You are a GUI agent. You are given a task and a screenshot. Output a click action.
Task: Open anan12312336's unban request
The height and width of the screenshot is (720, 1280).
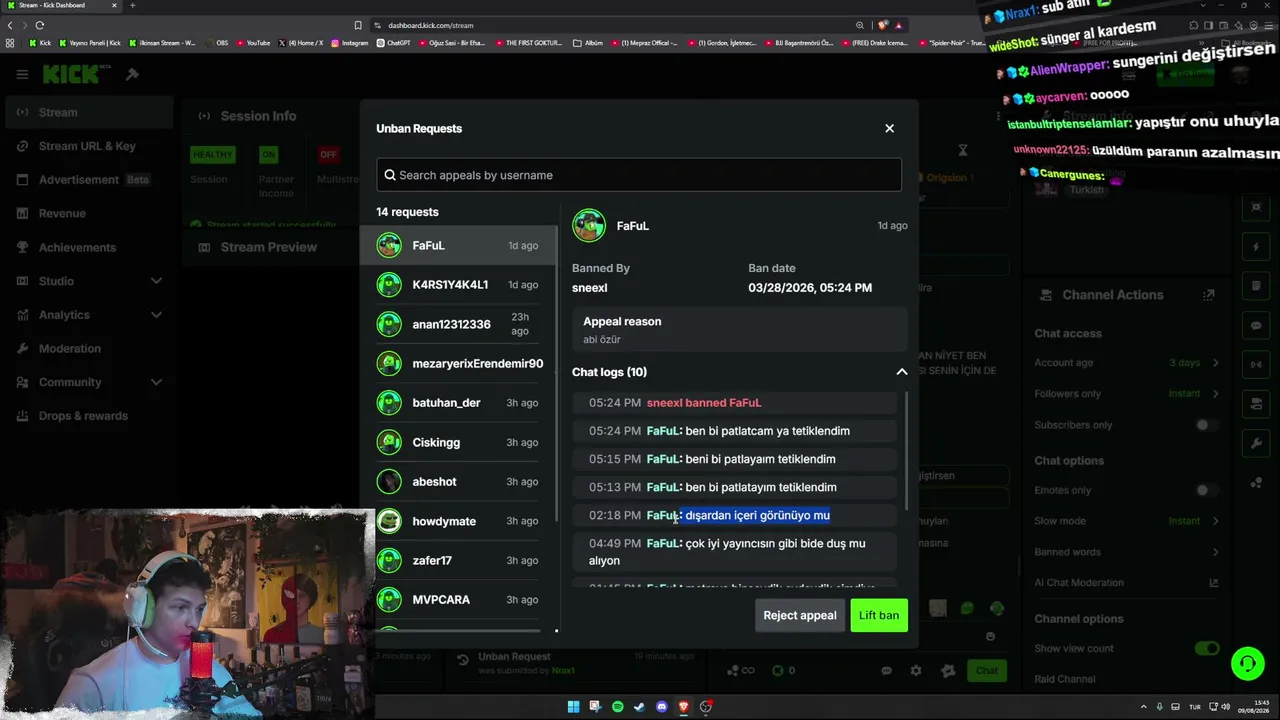[x=458, y=324]
